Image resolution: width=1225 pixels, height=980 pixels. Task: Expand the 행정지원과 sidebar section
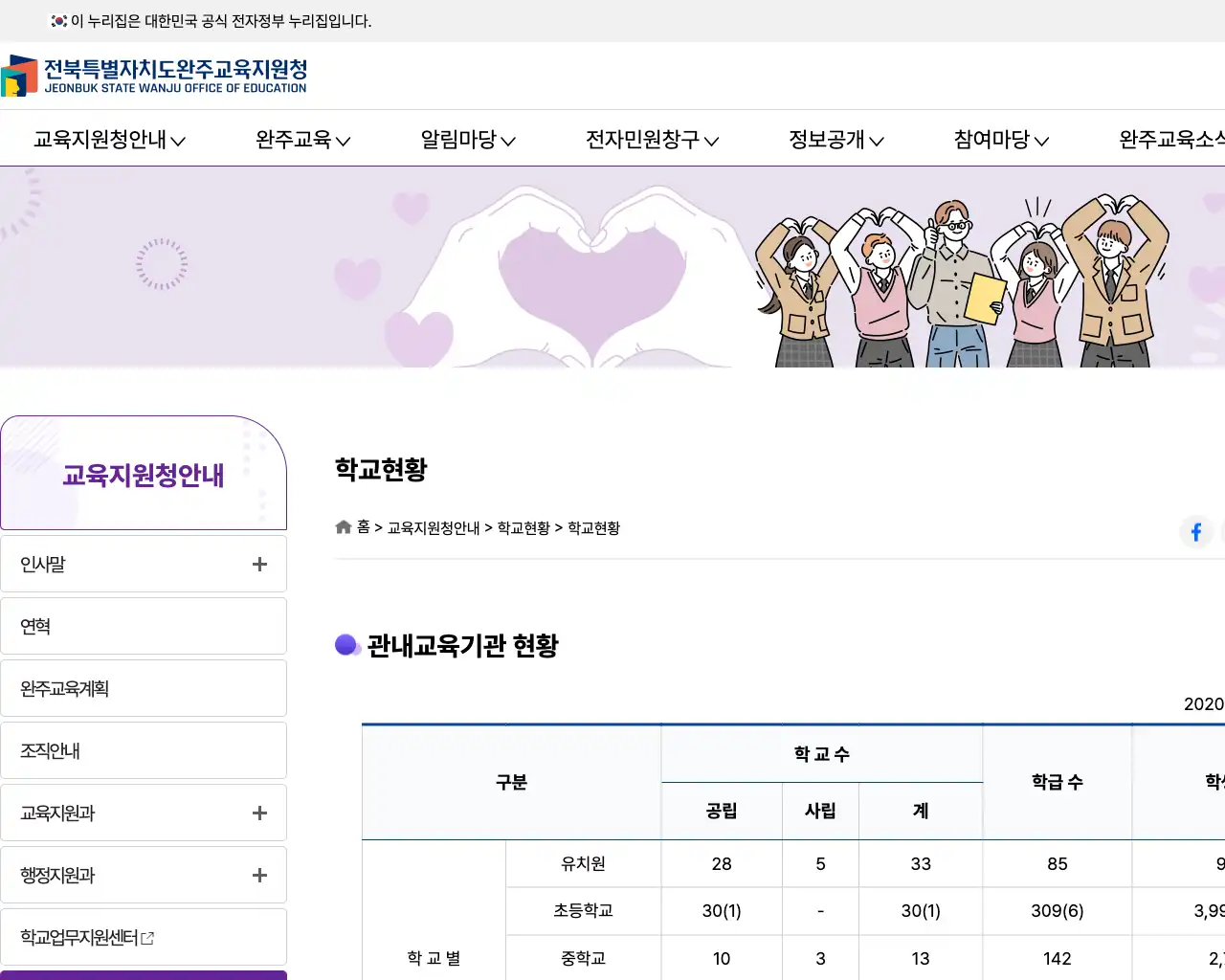pos(258,875)
